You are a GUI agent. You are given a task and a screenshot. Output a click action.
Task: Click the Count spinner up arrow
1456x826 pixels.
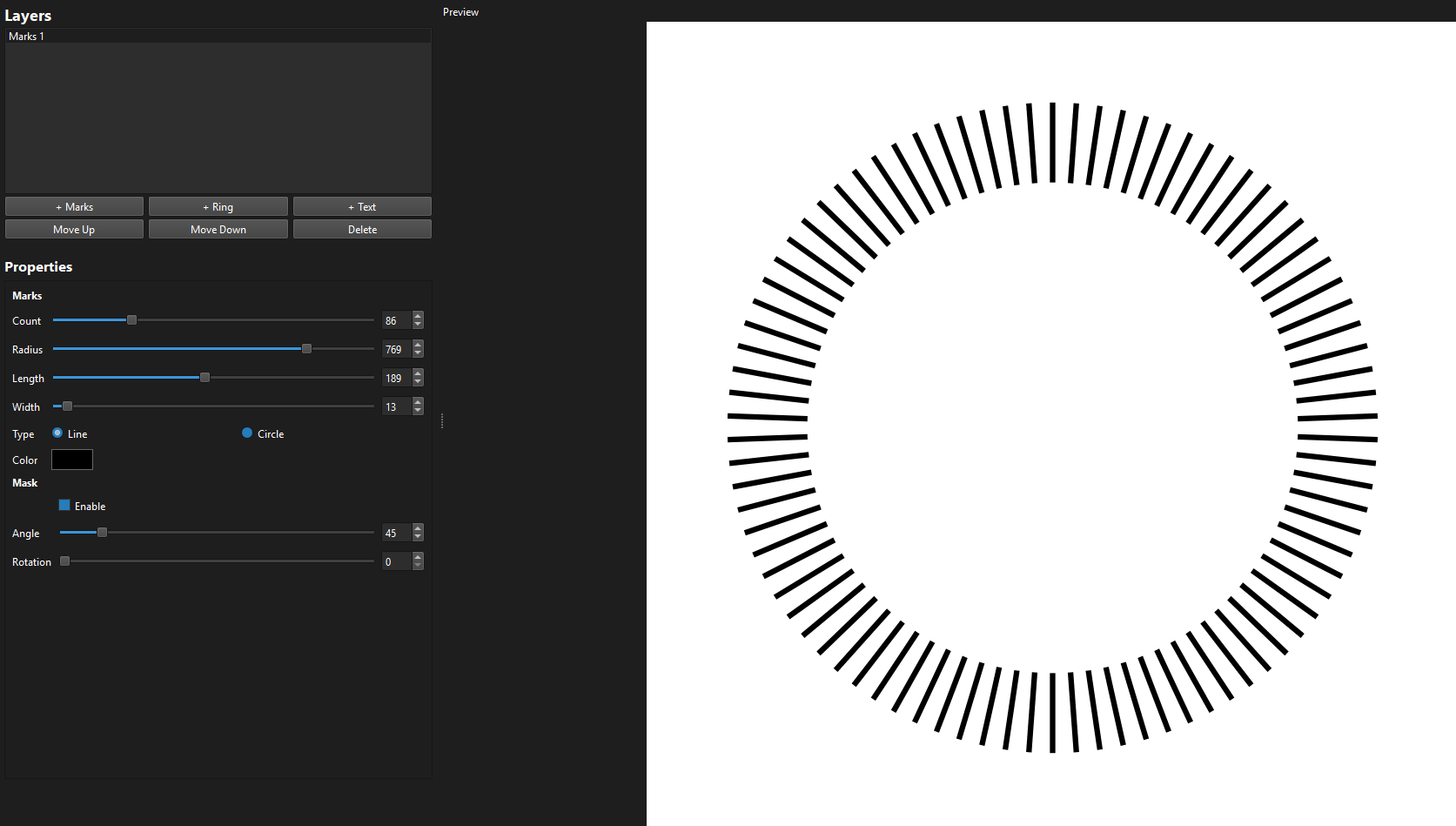click(418, 316)
